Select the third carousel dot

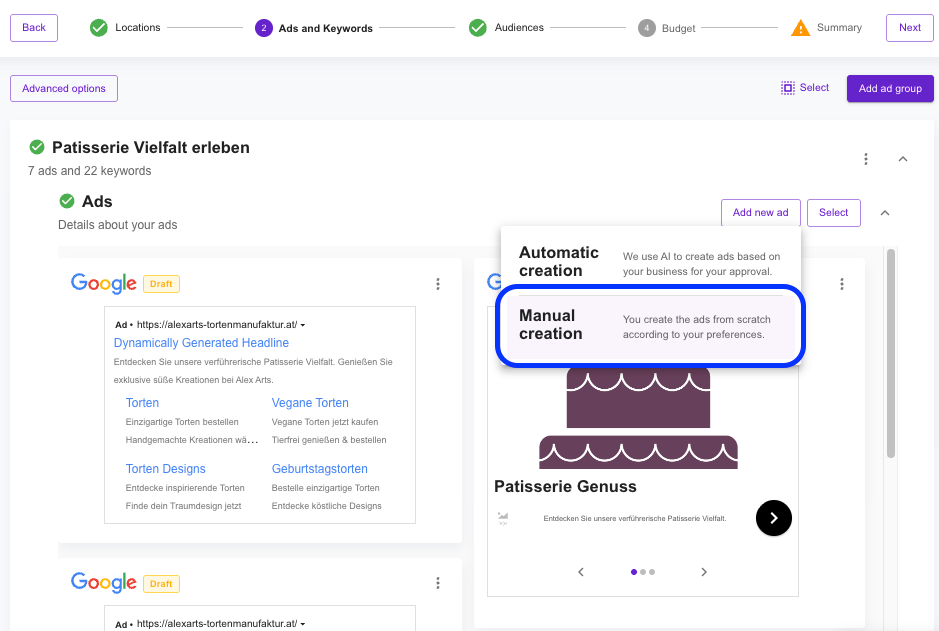(x=652, y=572)
